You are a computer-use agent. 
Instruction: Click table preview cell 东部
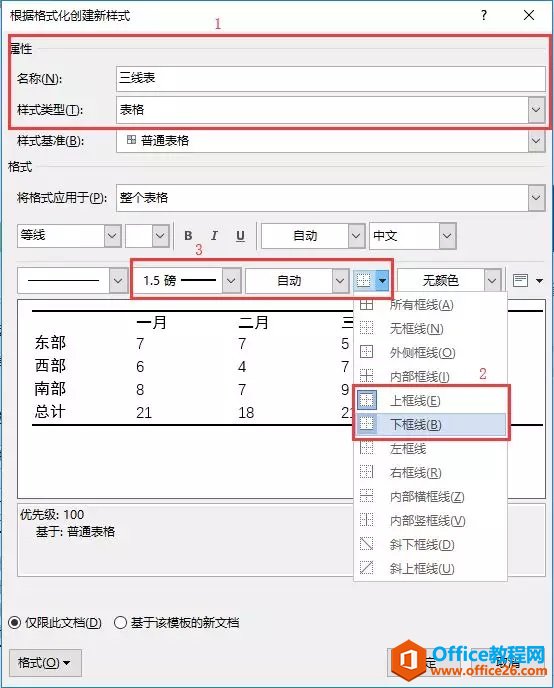tap(50, 343)
